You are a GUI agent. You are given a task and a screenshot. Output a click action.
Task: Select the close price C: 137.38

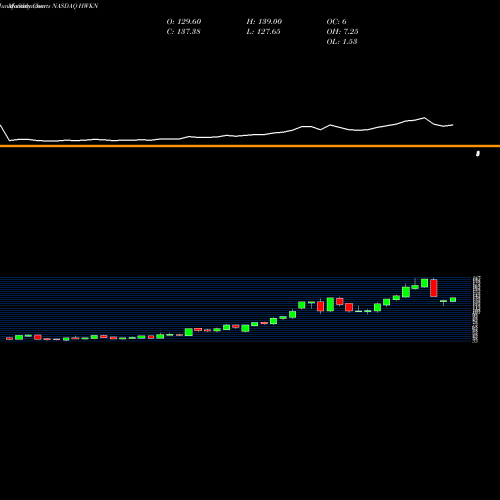tap(183, 31)
